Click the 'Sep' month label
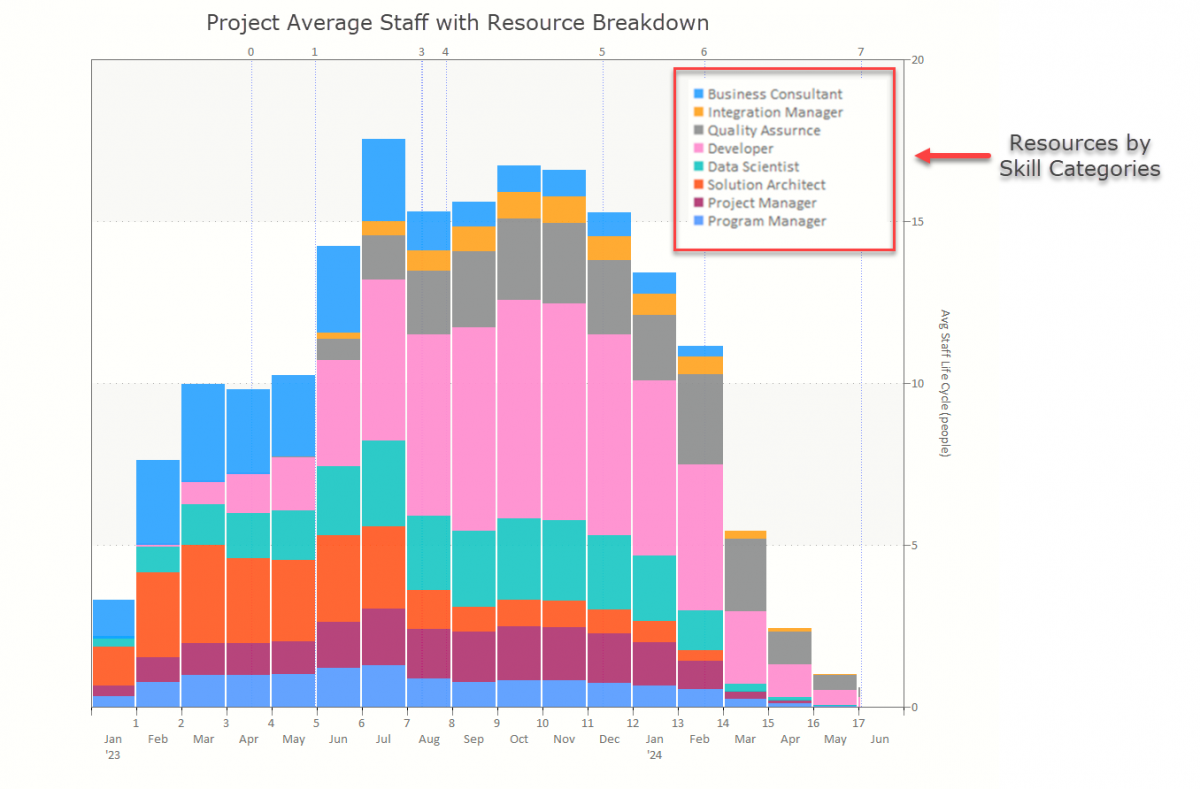Image resolution: width=1200 pixels, height=789 pixels. click(474, 739)
